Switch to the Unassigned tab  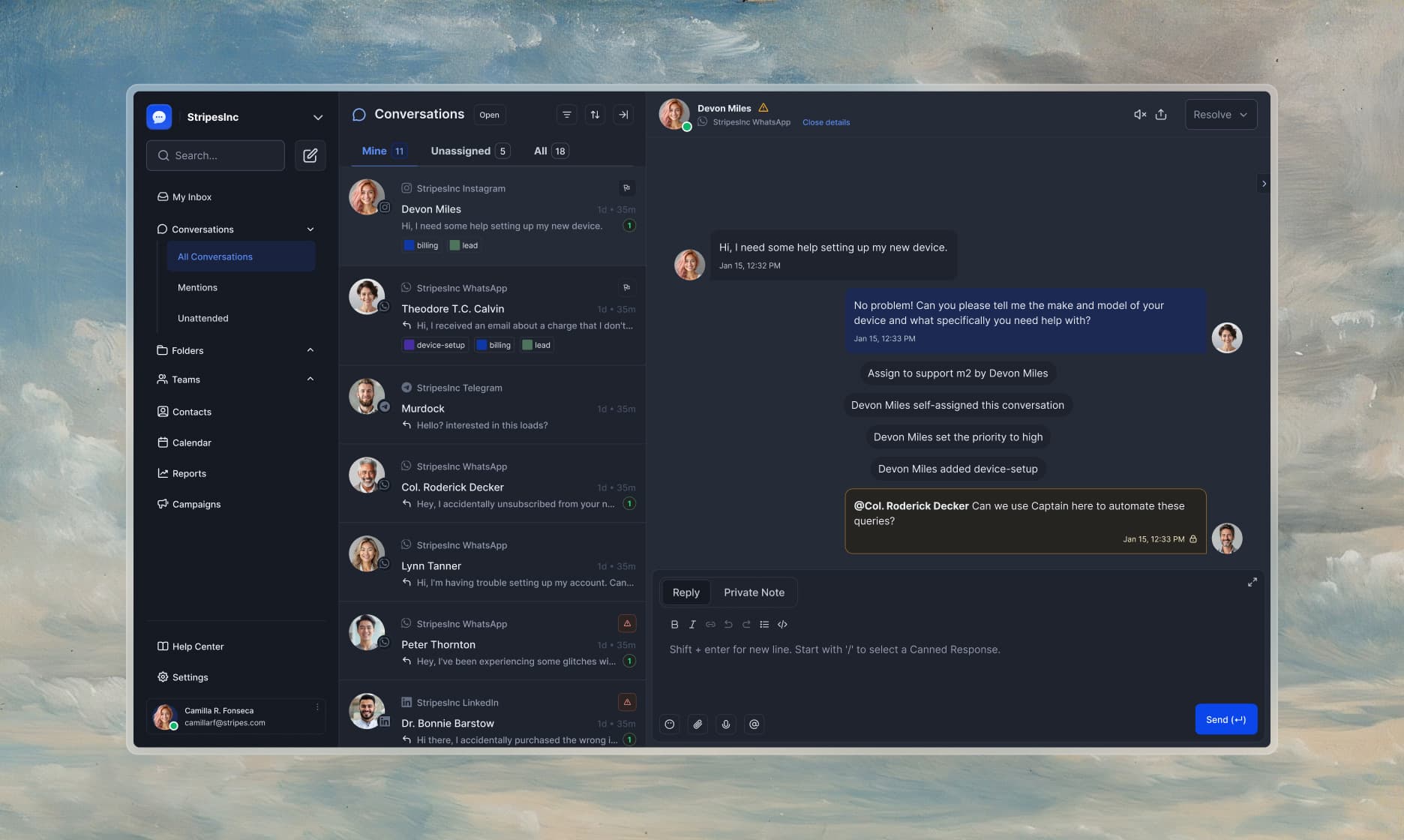(x=470, y=151)
